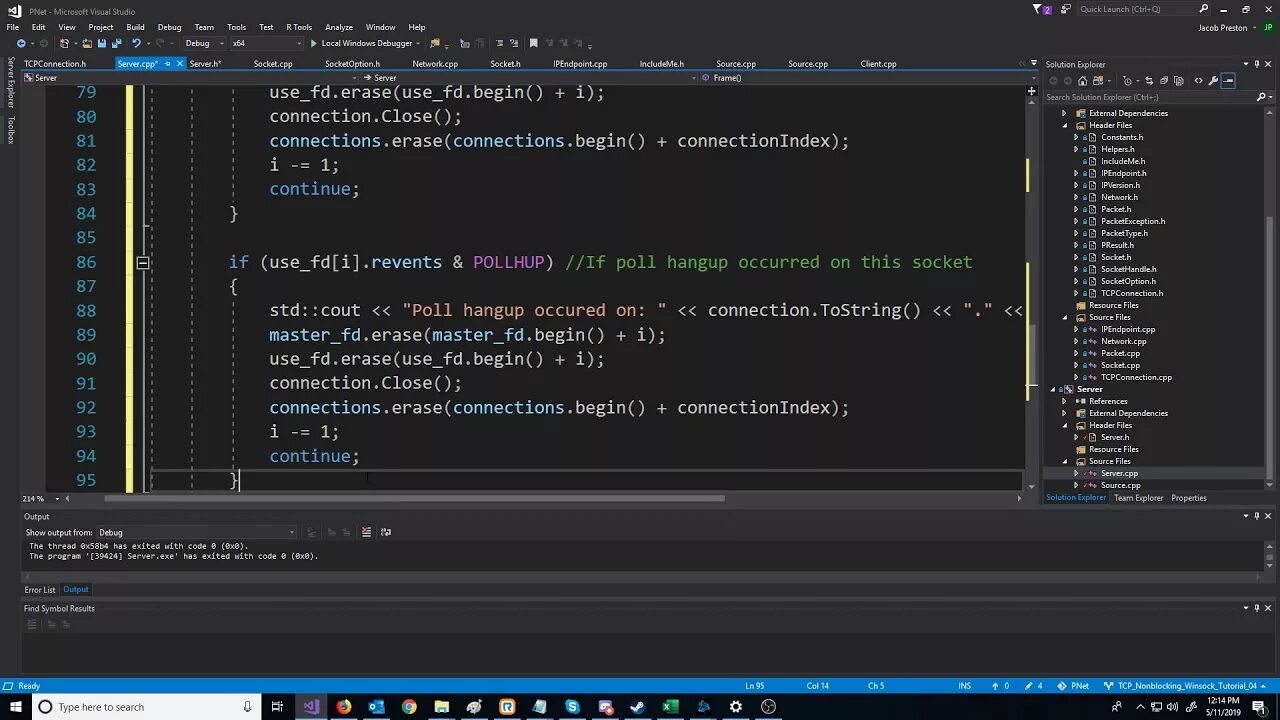
Task: Click Sync with Active Document icon
Action: click(1149, 81)
